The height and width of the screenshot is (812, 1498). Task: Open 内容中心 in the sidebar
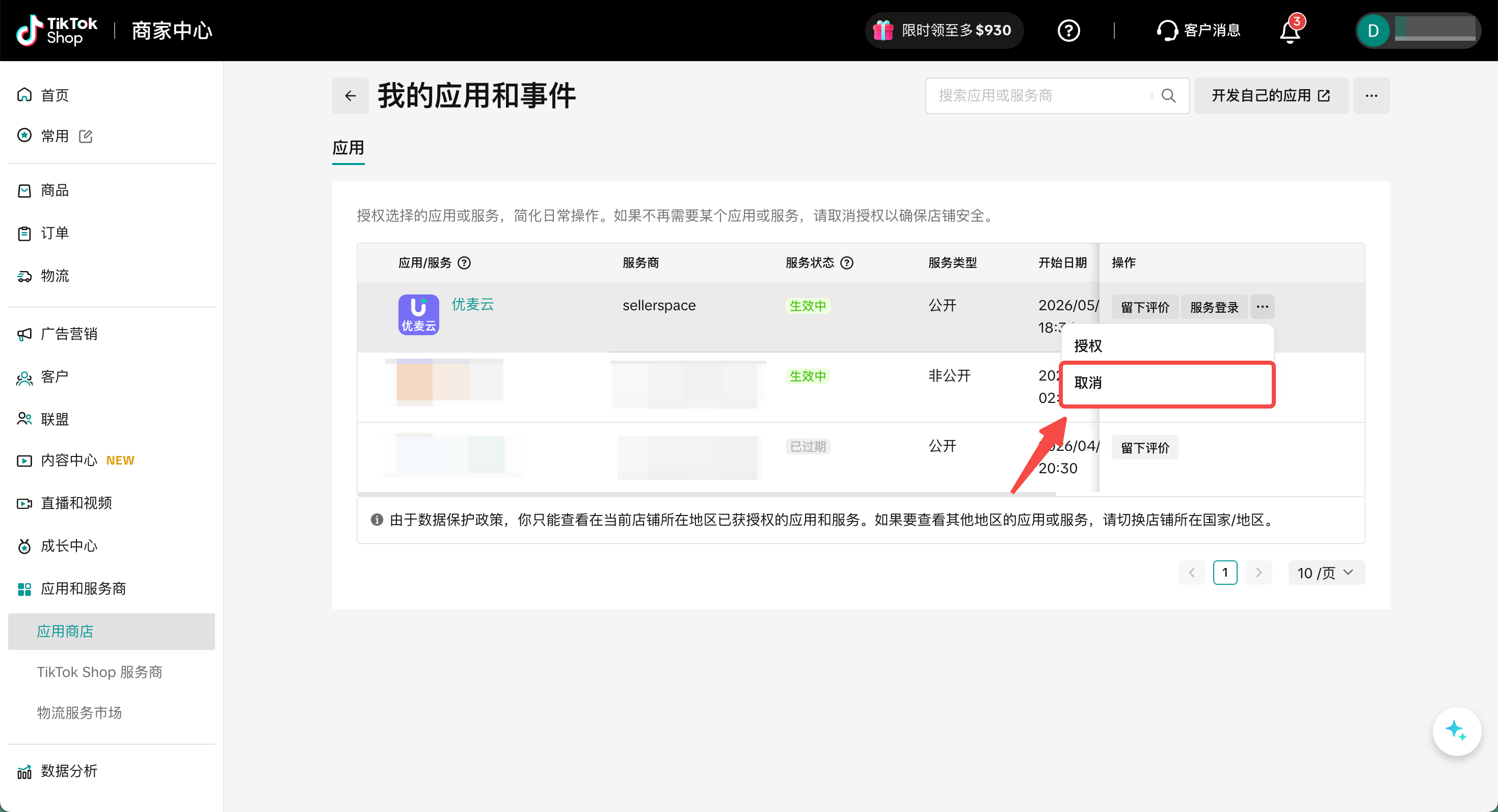(x=112, y=461)
